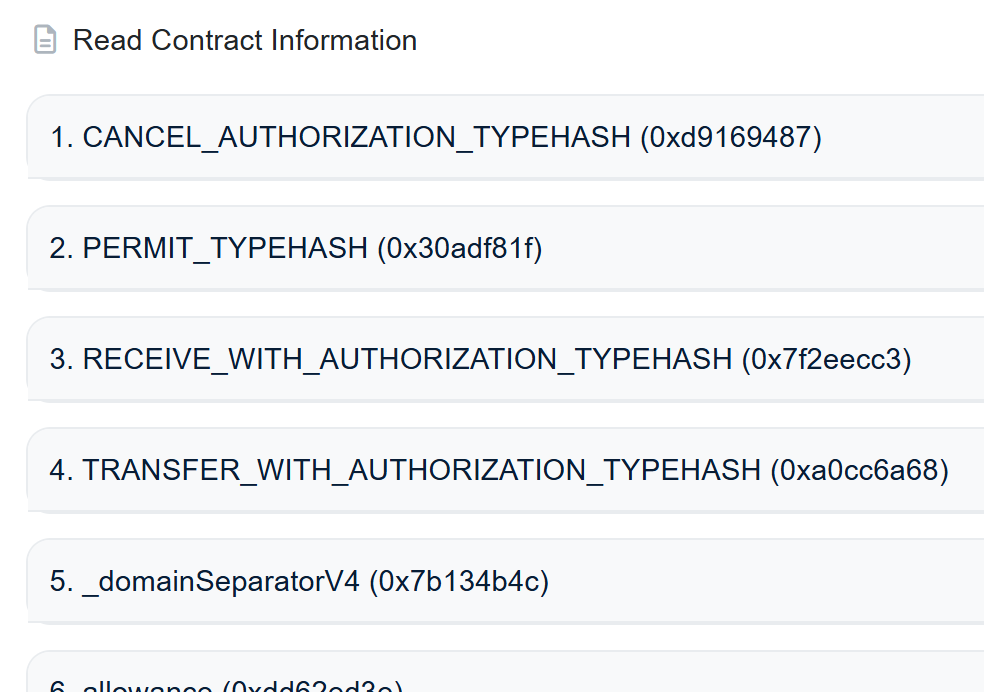Image resolution: width=984 pixels, height=692 pixels.
Task: Click the document icon beside Read Contract Information
Action: click(45, 40)
